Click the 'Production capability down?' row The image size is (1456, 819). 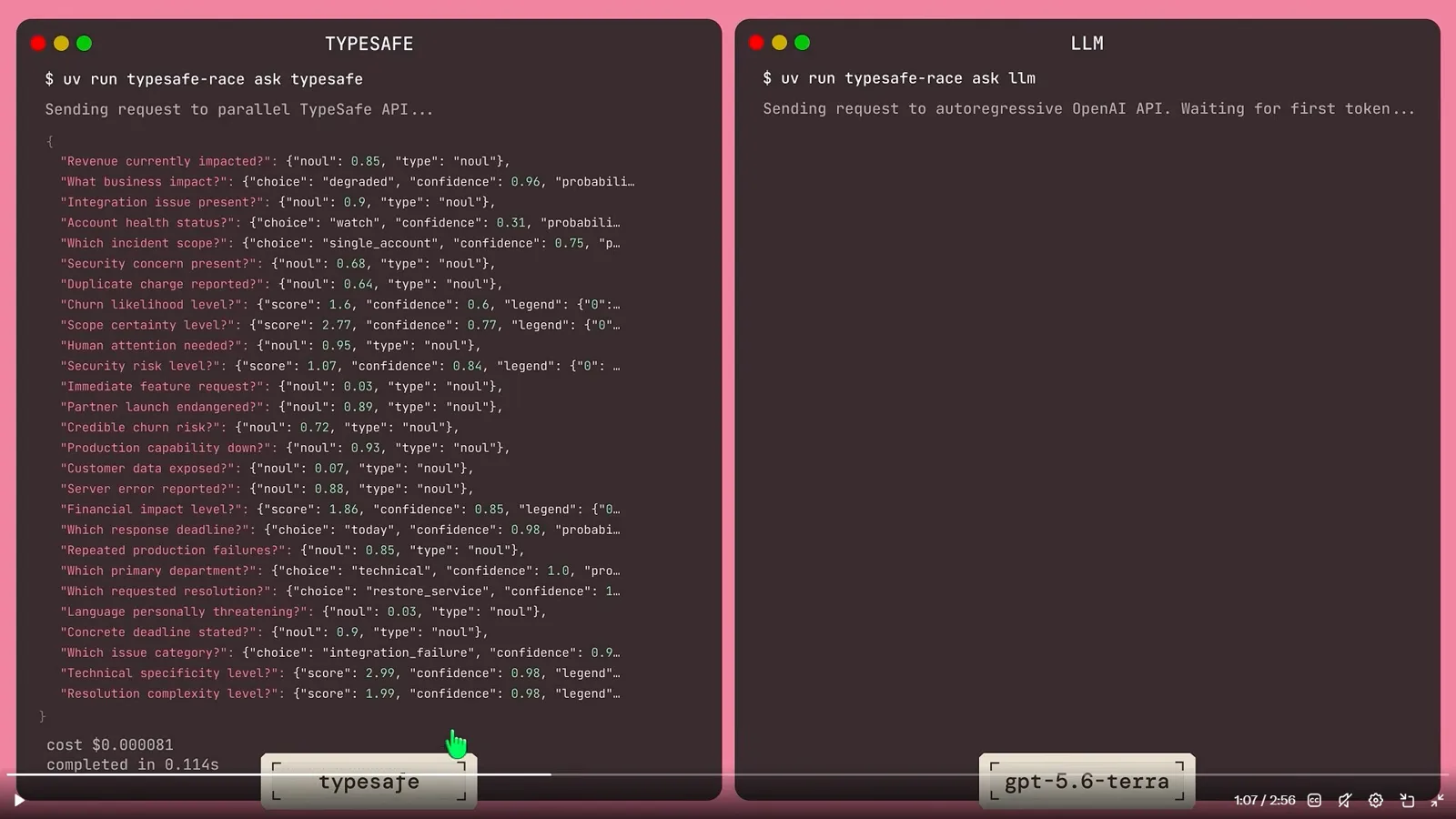[x=285, y=448]
